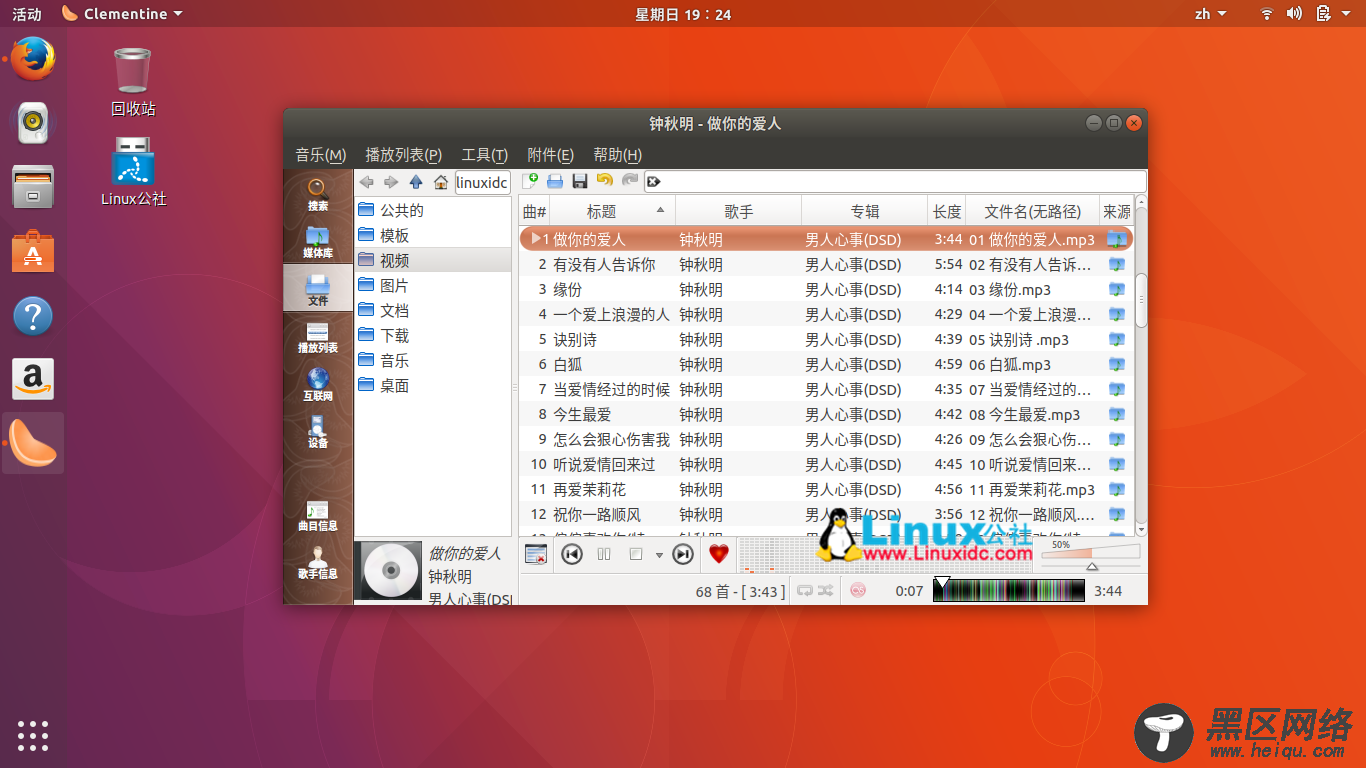
Task: Open the system volume indicator
Action: (x=1294, y=14)
